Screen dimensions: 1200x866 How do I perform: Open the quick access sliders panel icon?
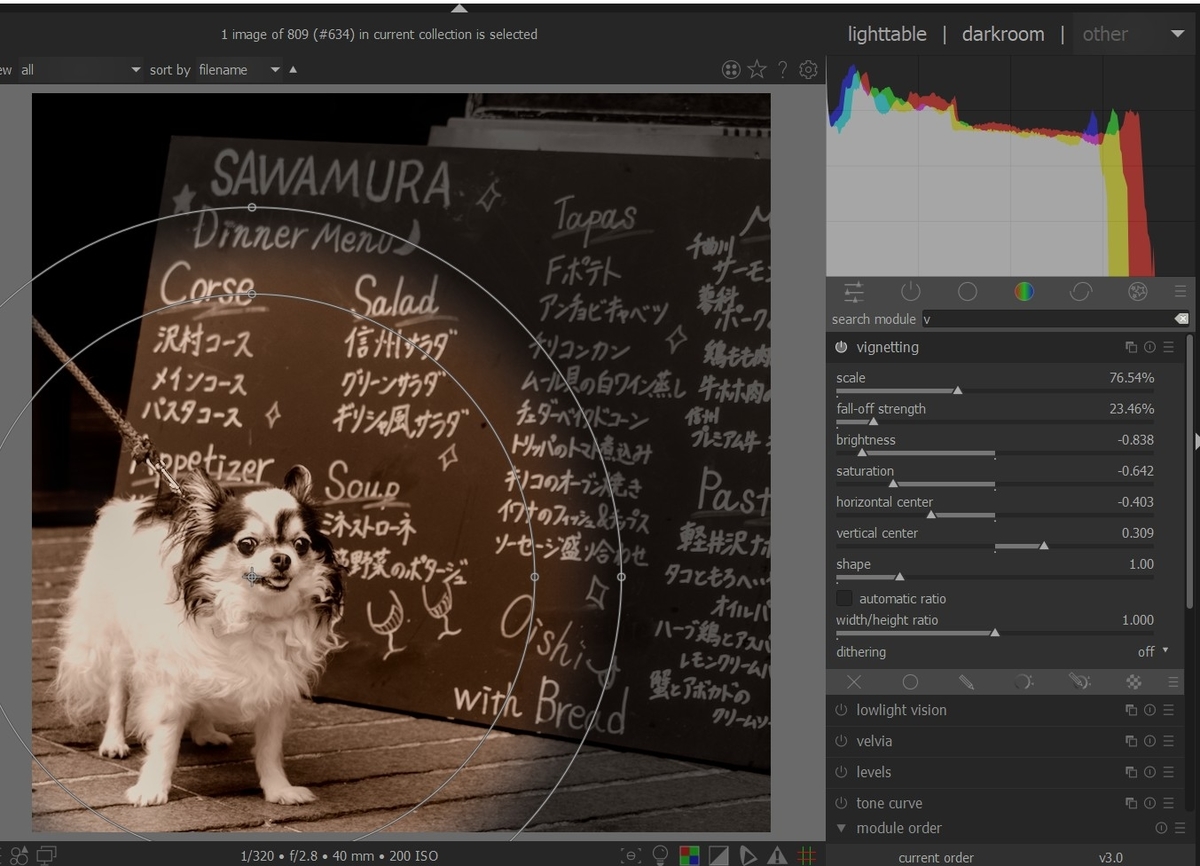(854, 291)
